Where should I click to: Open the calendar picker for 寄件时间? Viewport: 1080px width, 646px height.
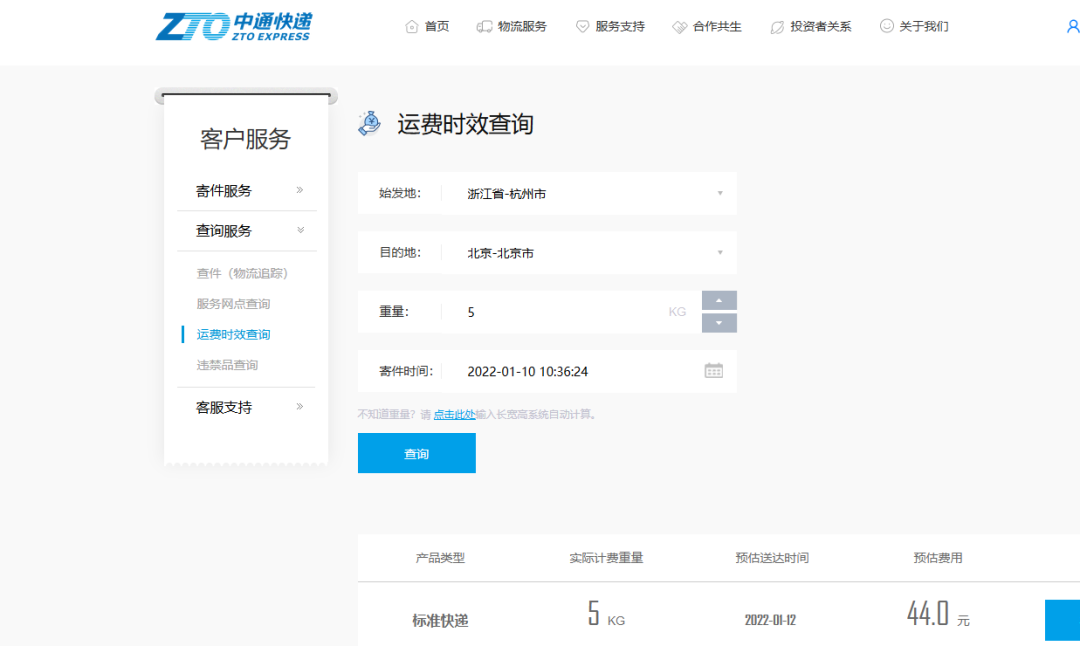714,370
